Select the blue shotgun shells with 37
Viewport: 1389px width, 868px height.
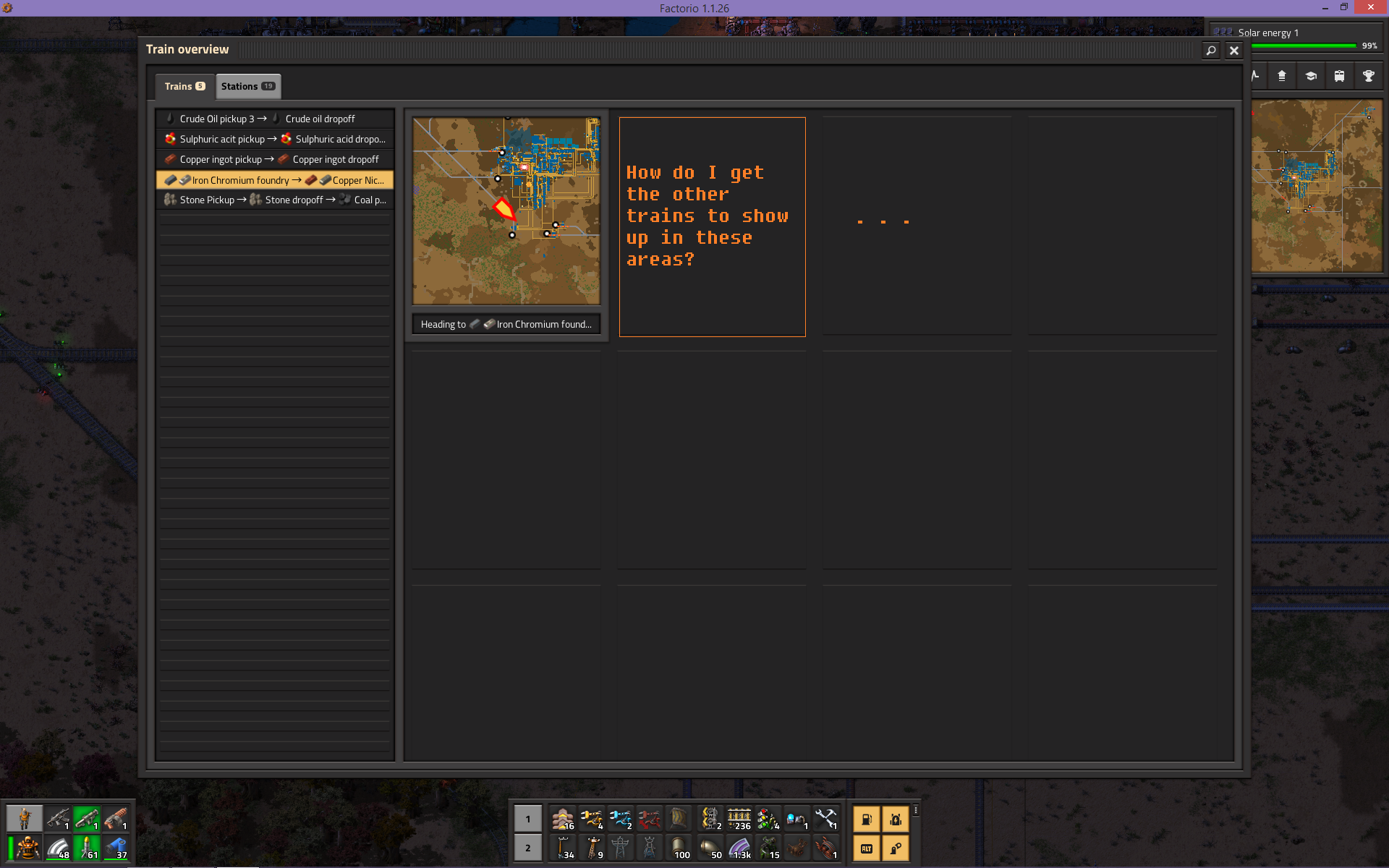pos(116,847)
